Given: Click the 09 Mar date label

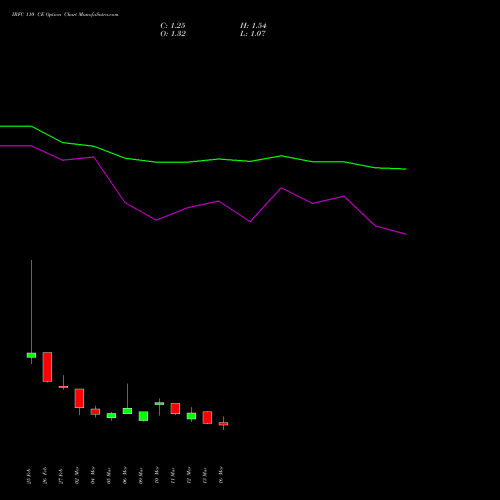Looking at the screenshot, I should (x=141, y=476).
